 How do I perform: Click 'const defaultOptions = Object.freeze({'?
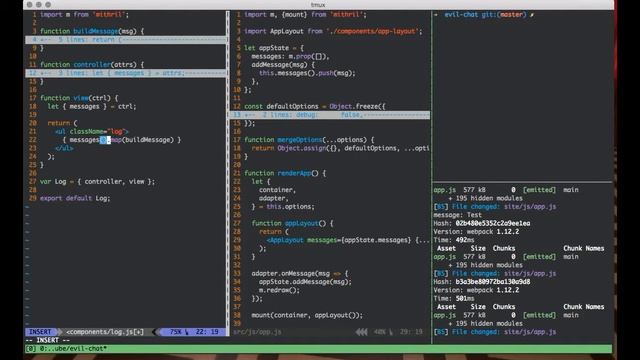(315, 107)
